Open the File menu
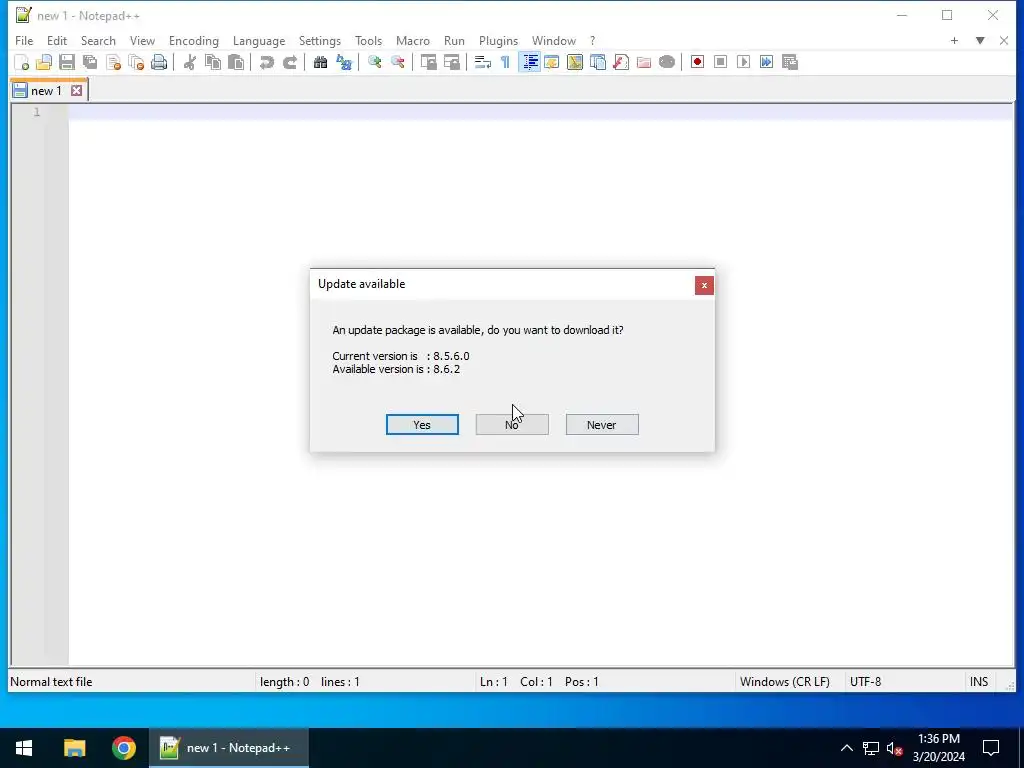Image resolution: width=1024 pixels, height=768 pixels. point(24,40)
